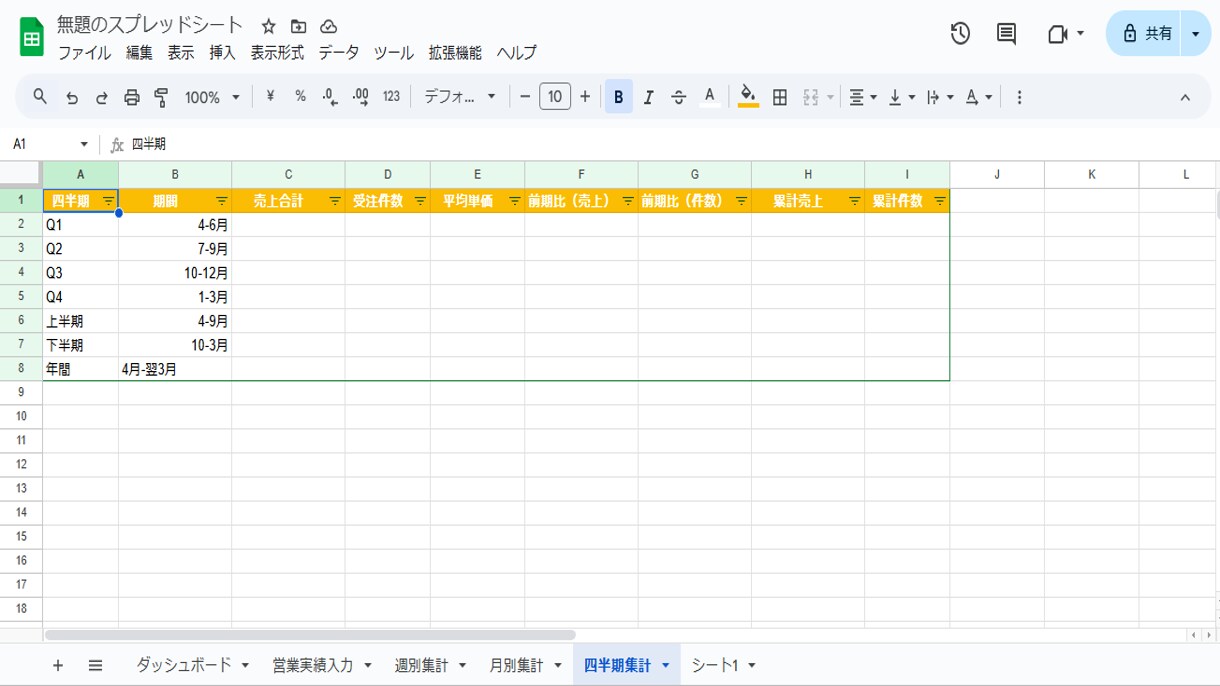Open the share options dropdown arrow
This screenshot has height=686, width=1220.
(1195, 34)
